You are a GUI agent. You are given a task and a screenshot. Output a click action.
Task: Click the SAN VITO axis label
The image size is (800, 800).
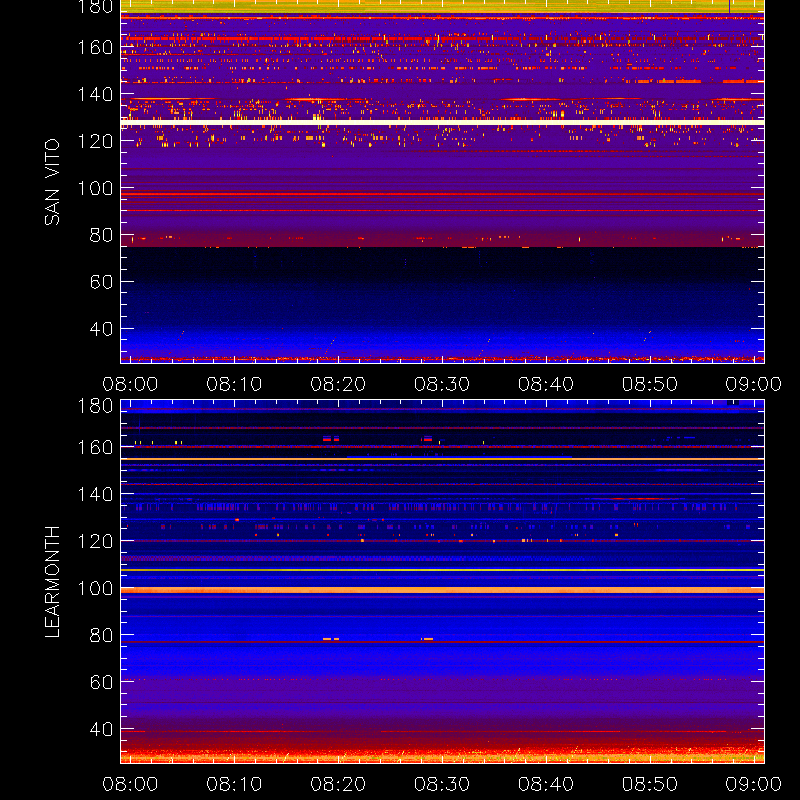coord(52,182)
